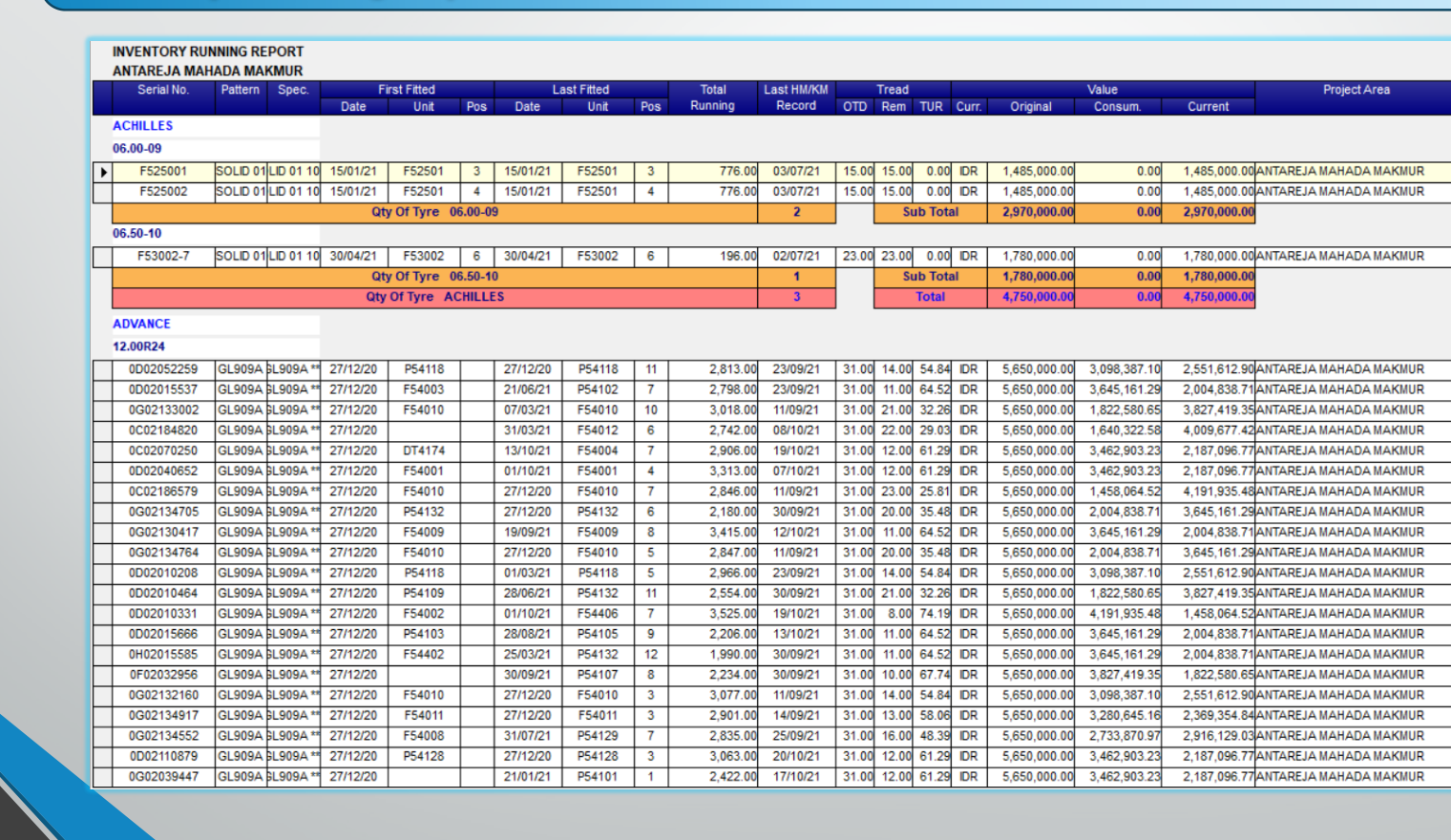This screenshot has height=840, width=1451.
Task: Click last fitted unit F54406 cell
Action: point(598,614)
